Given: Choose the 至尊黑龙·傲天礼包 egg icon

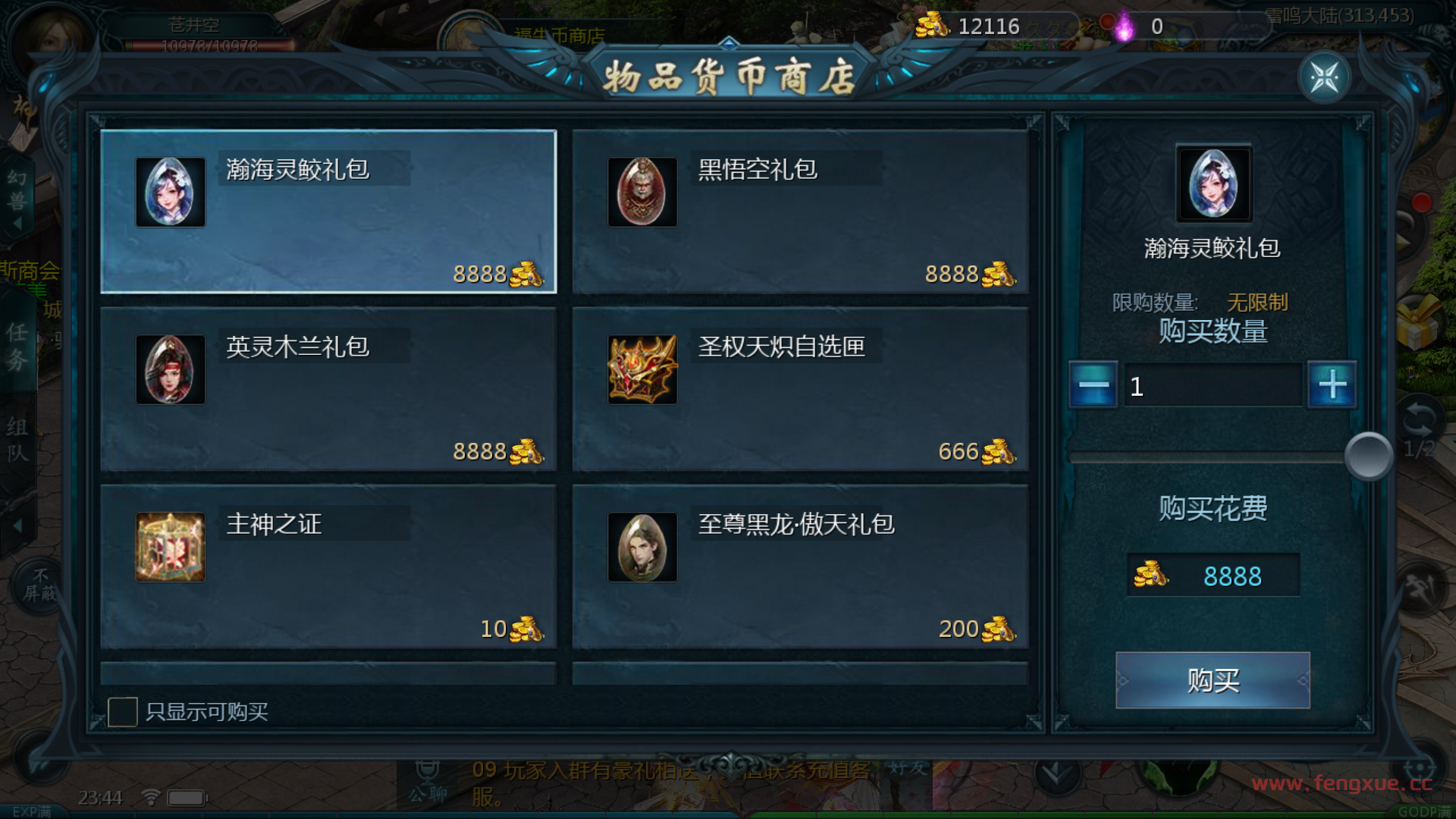Looking at the screenshot, I should 642,547.
